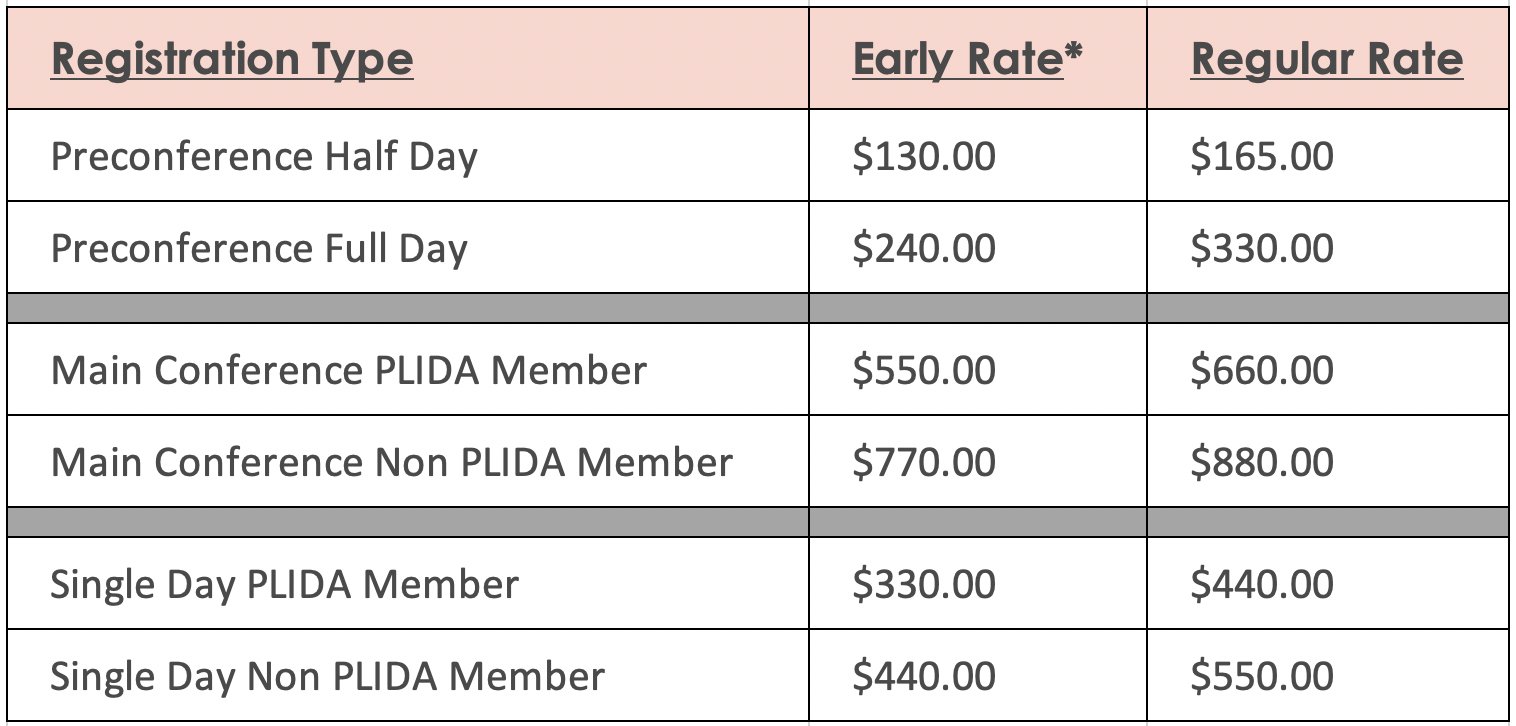Click the $440.00 Single Day member regular rate
Image resolution: width=1516 pixels, height=726 pixels.
(x=1262, y=585)
